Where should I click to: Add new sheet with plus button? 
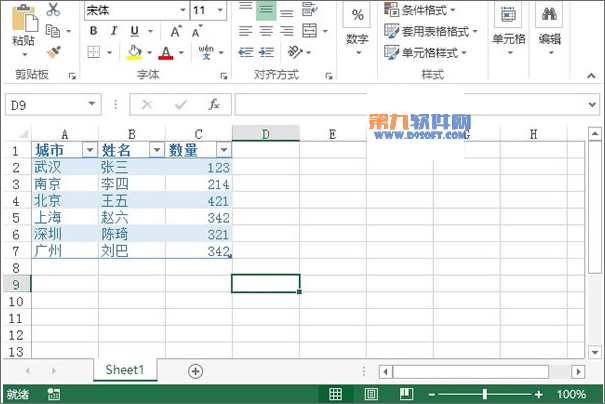click(x=195, y=371)
